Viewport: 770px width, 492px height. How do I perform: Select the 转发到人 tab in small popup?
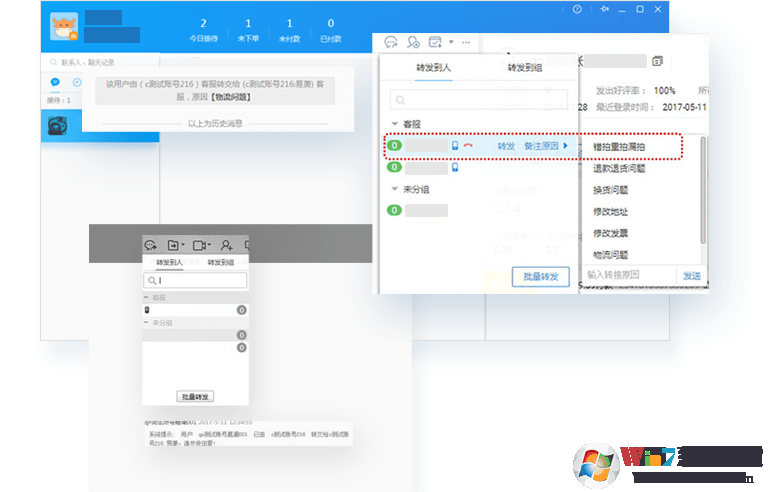click(x=169, y=262)
